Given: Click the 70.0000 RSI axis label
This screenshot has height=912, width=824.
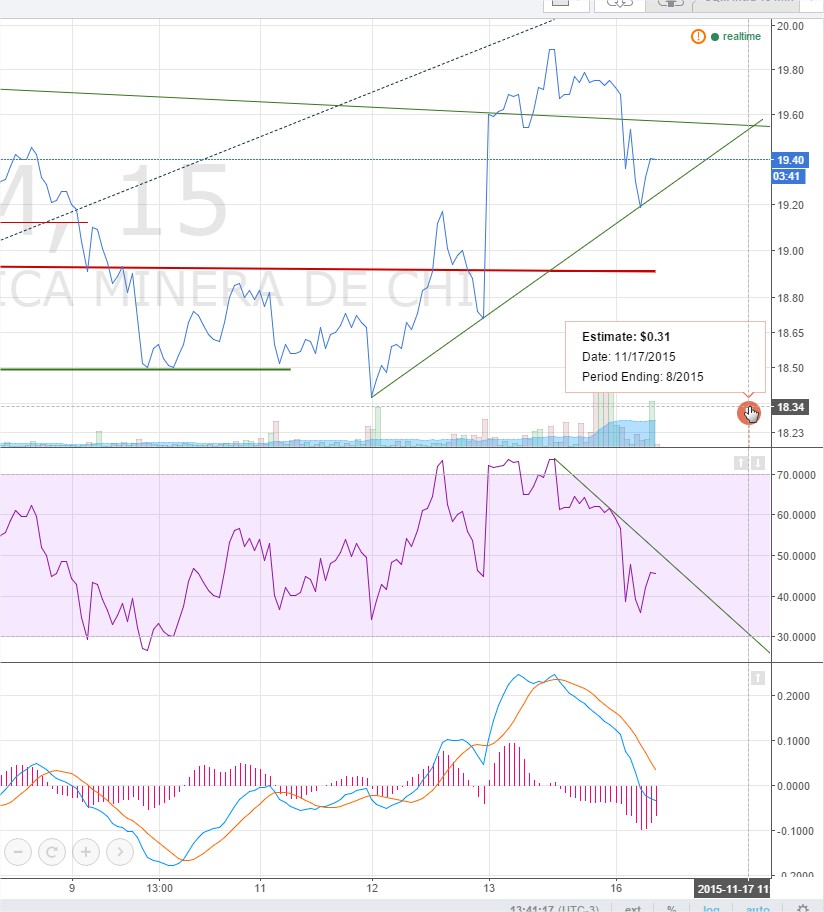Looking at the screenshot, I should click(x=796, y=475).
